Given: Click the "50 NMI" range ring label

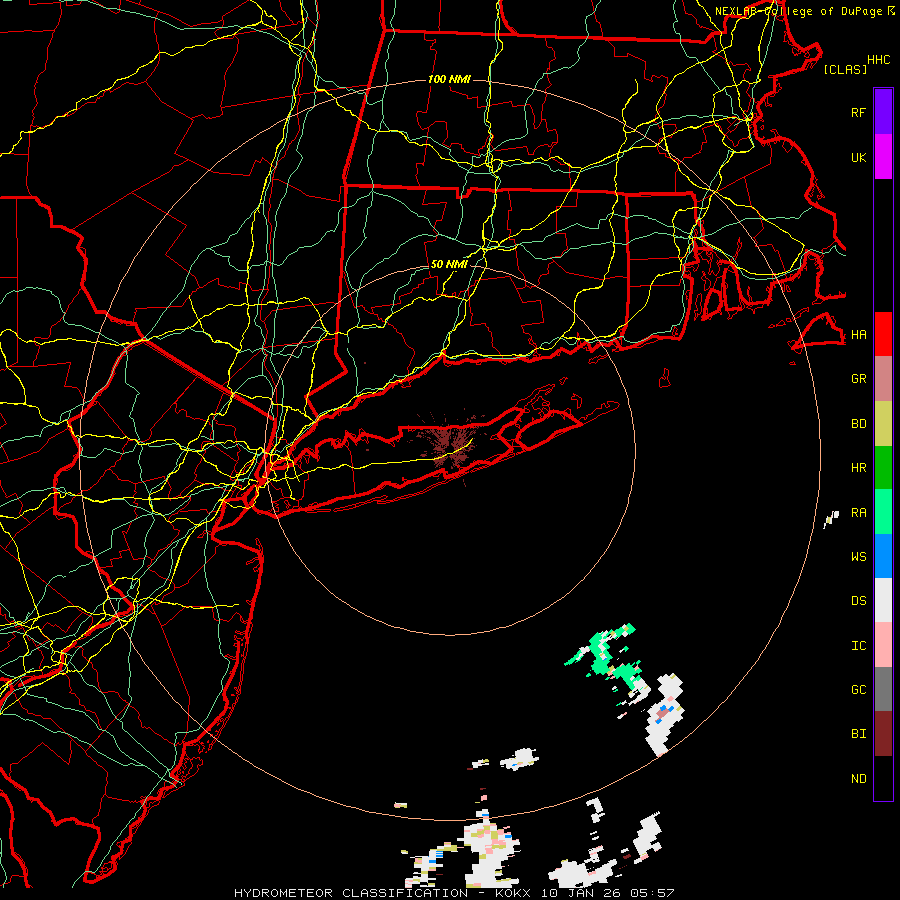Looking at the screenshot, I should [x=449, y=264].
